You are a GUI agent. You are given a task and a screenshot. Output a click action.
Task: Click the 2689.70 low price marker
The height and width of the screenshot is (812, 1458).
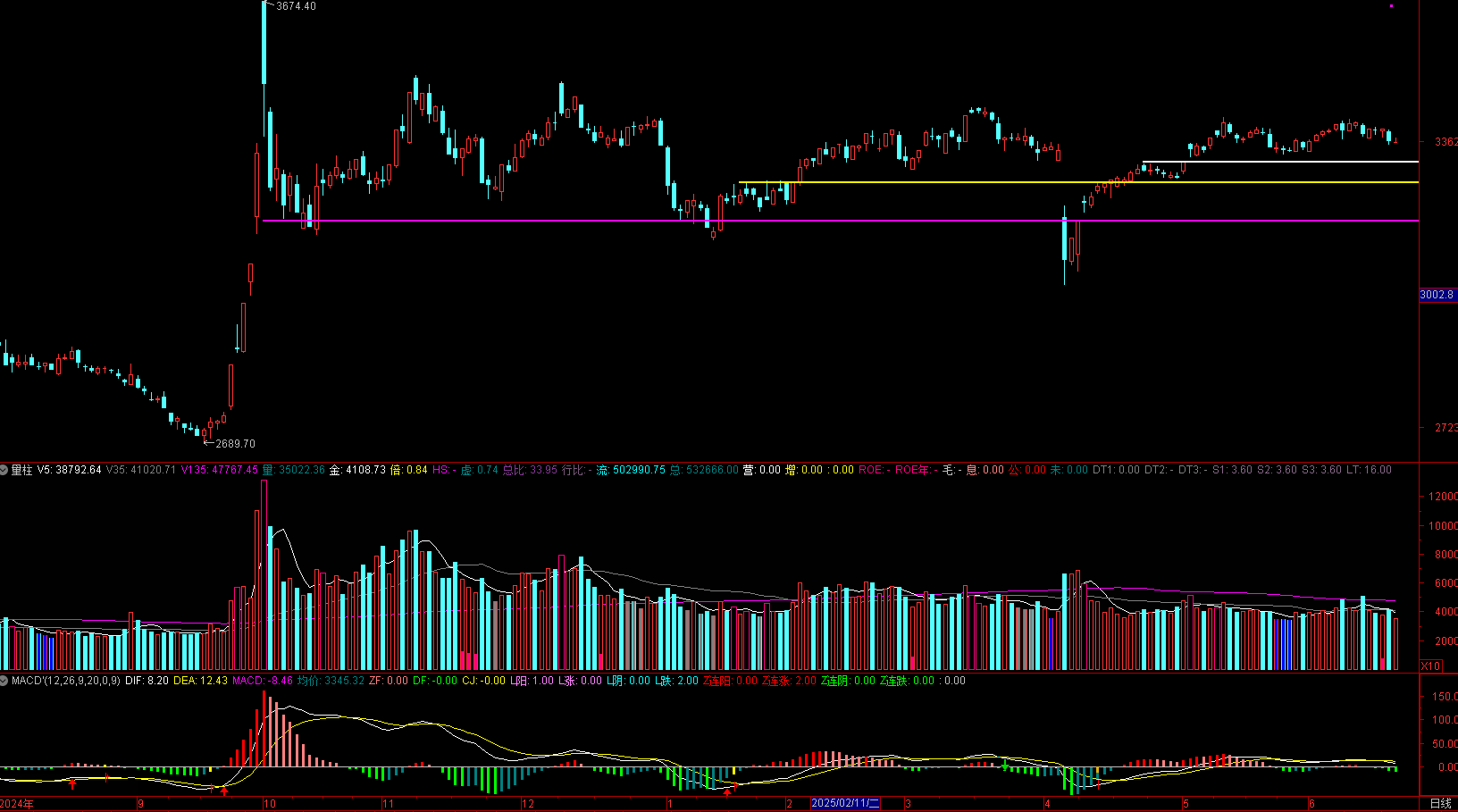pos(235,444)
